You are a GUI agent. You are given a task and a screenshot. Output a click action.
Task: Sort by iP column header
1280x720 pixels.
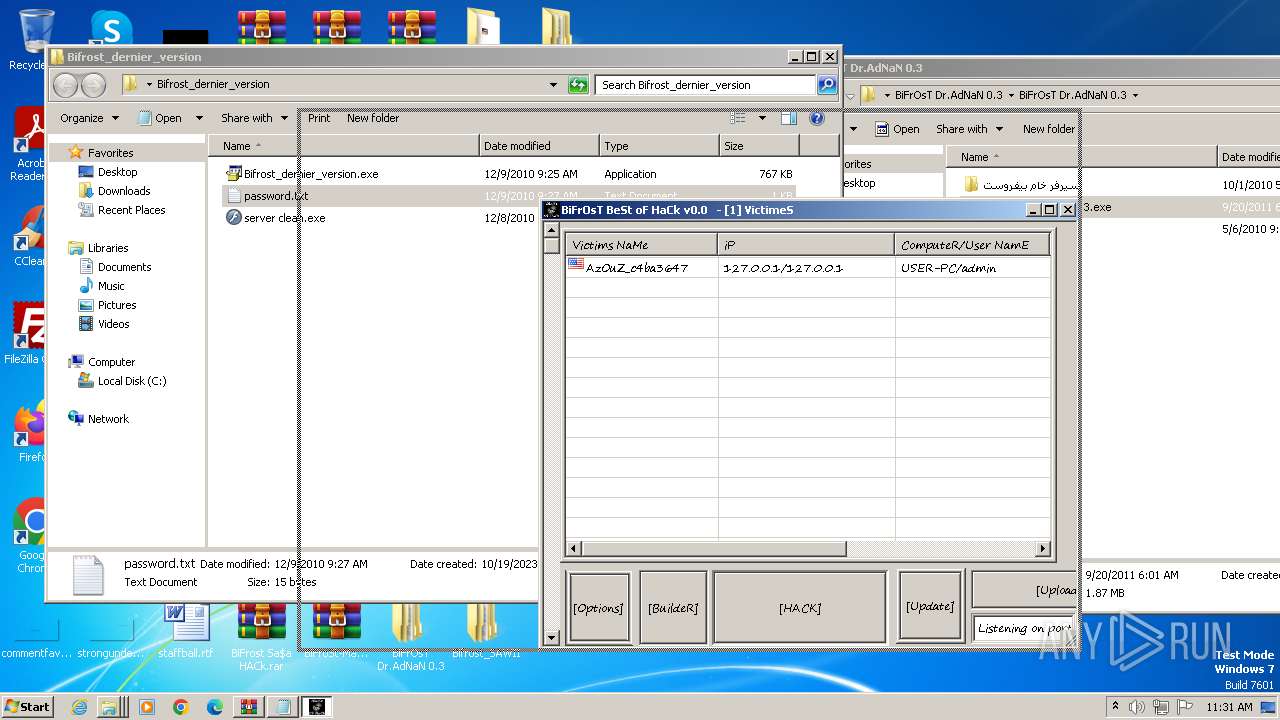coord(806,245)
